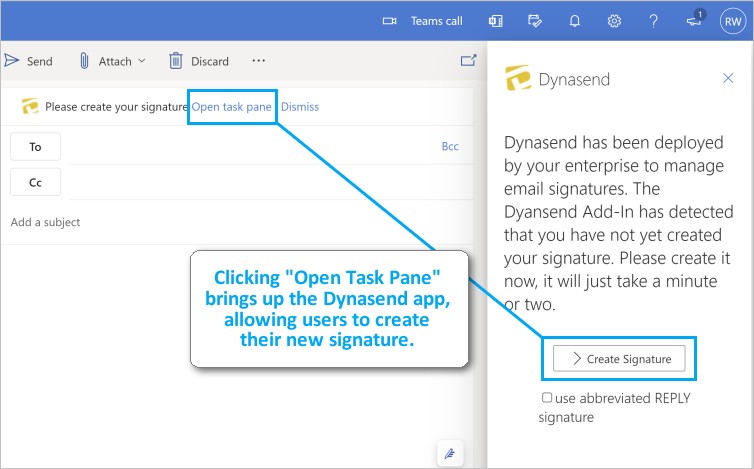Click the Open task pane link

click(x=231, y=107)
